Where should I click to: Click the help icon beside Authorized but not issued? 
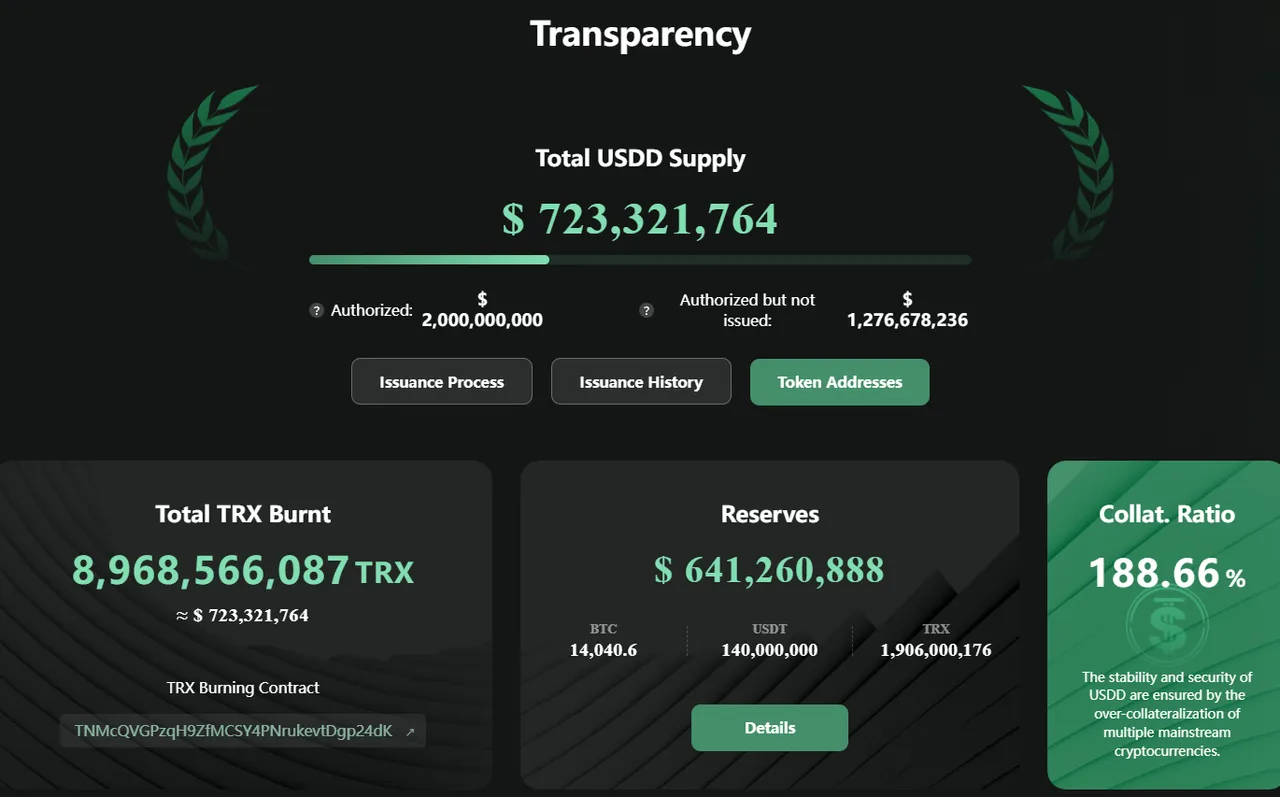click(x=646, y=310)
